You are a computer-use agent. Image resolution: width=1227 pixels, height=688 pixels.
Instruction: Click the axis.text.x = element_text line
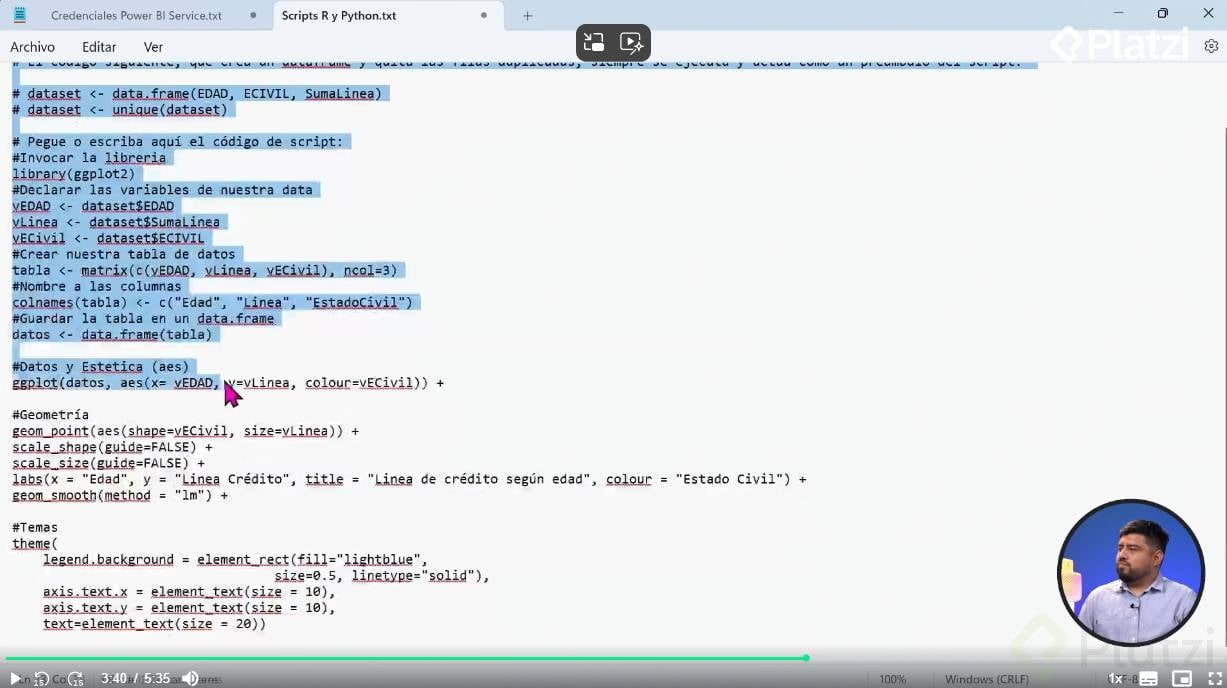click(x=189, y=591)
